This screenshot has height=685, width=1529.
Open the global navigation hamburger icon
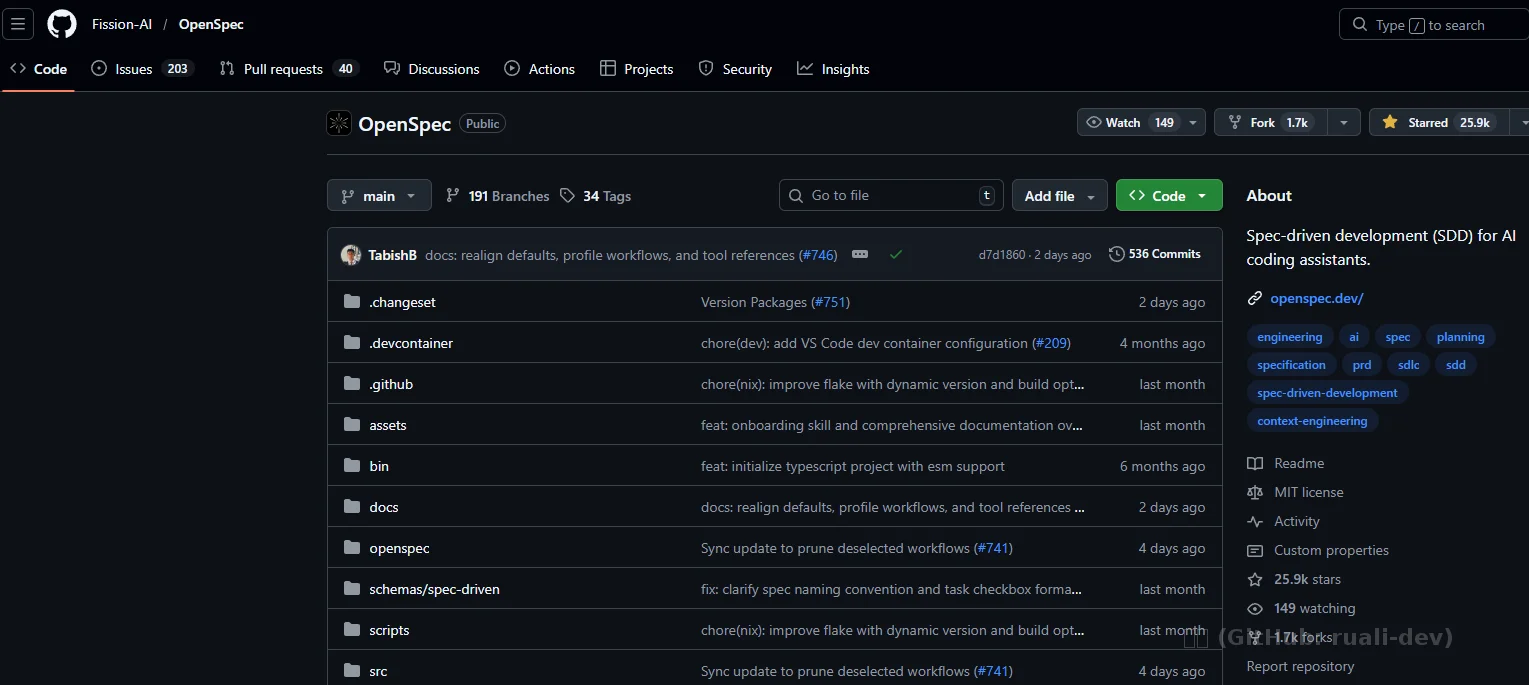[18, 24]
